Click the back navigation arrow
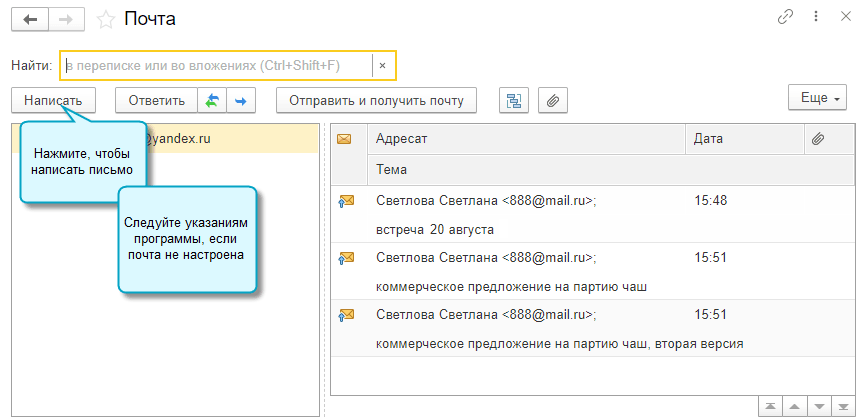This screenshot has height=419, width=864. coord(30,19)
